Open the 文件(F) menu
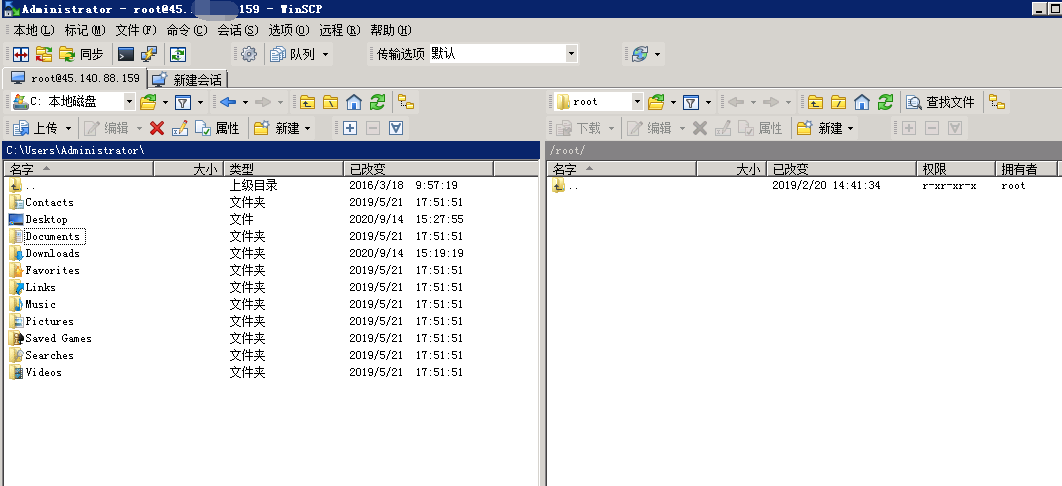 pyautogui.click(x=136, y=30)
